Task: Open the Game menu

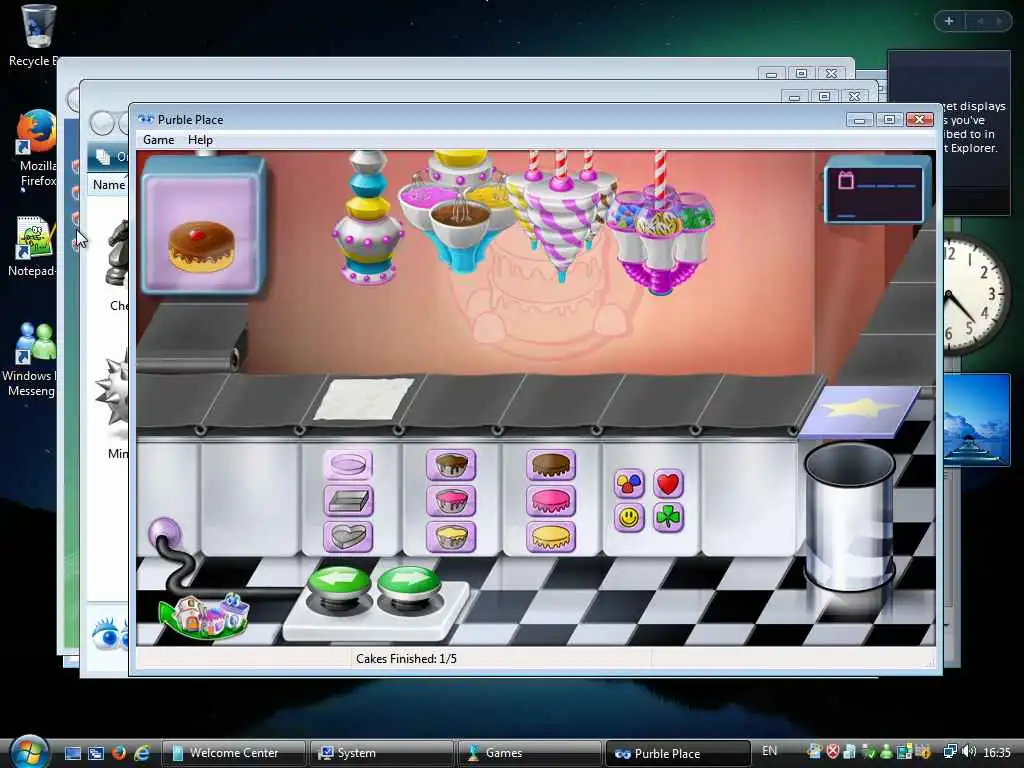Action: click(159, 140)
